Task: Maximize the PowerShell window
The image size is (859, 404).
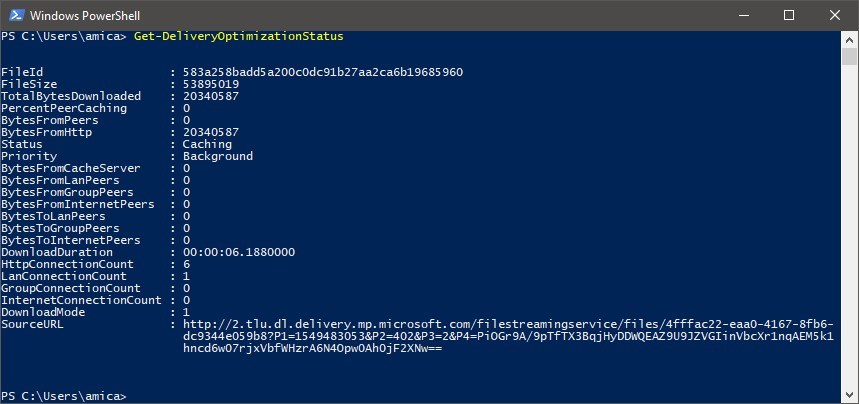Action: coord(789,15)
